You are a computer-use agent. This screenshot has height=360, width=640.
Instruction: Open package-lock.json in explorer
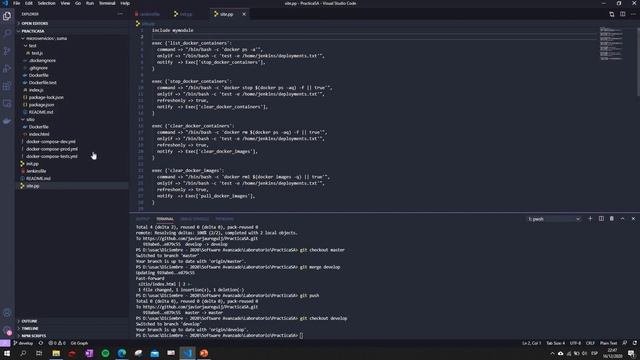(46, 98)
